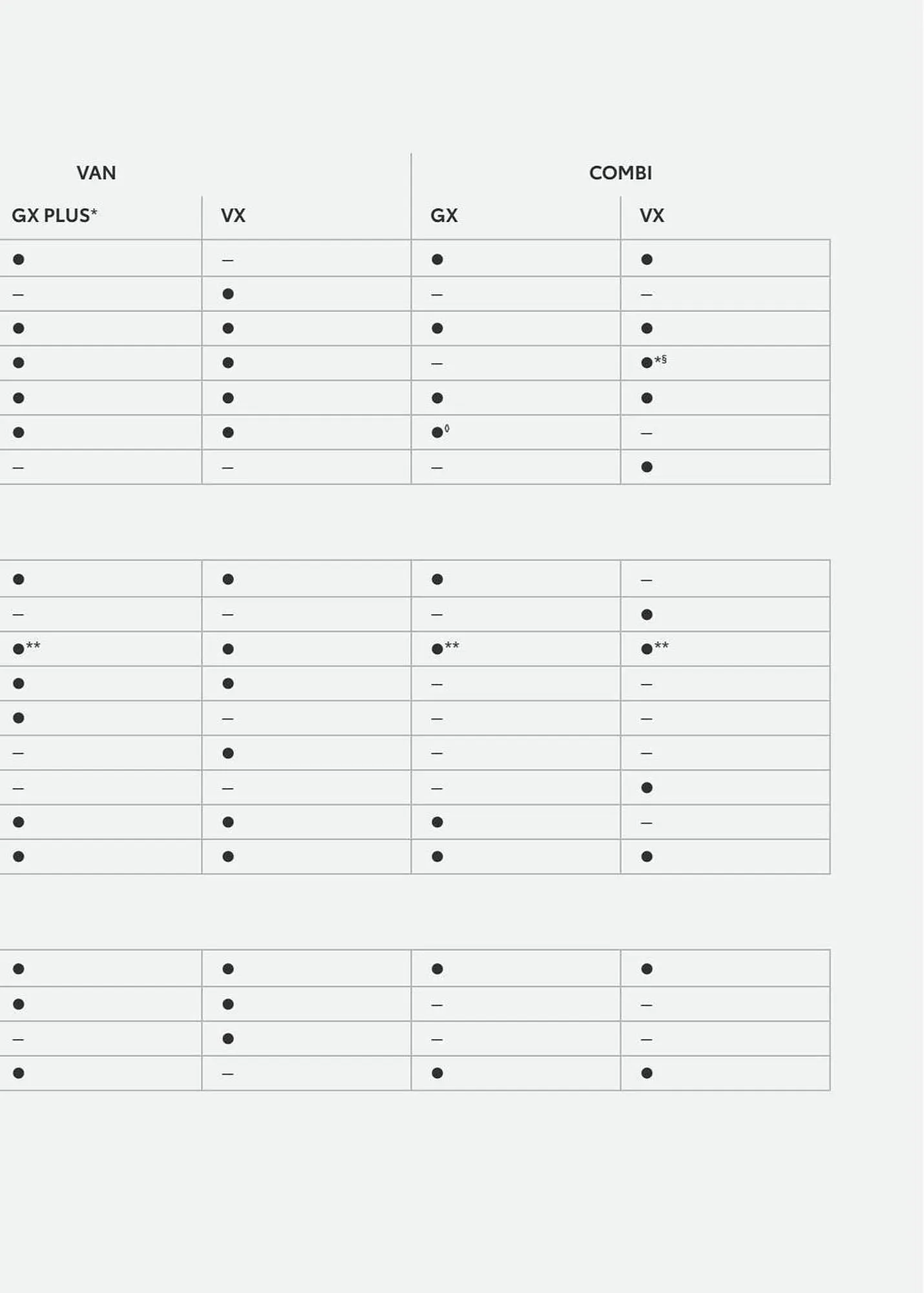924x1293 pixels.
Task: Click the dash left of the *§ dot
Action: 437,364
